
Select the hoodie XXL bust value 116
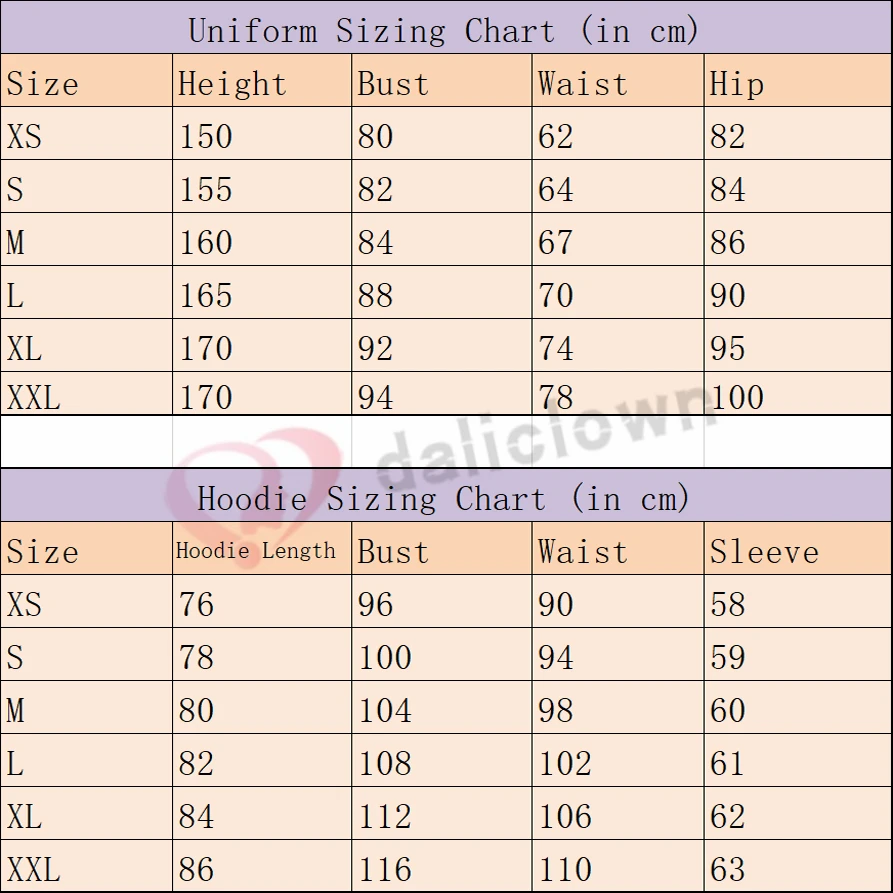click(x=385, y=869)
